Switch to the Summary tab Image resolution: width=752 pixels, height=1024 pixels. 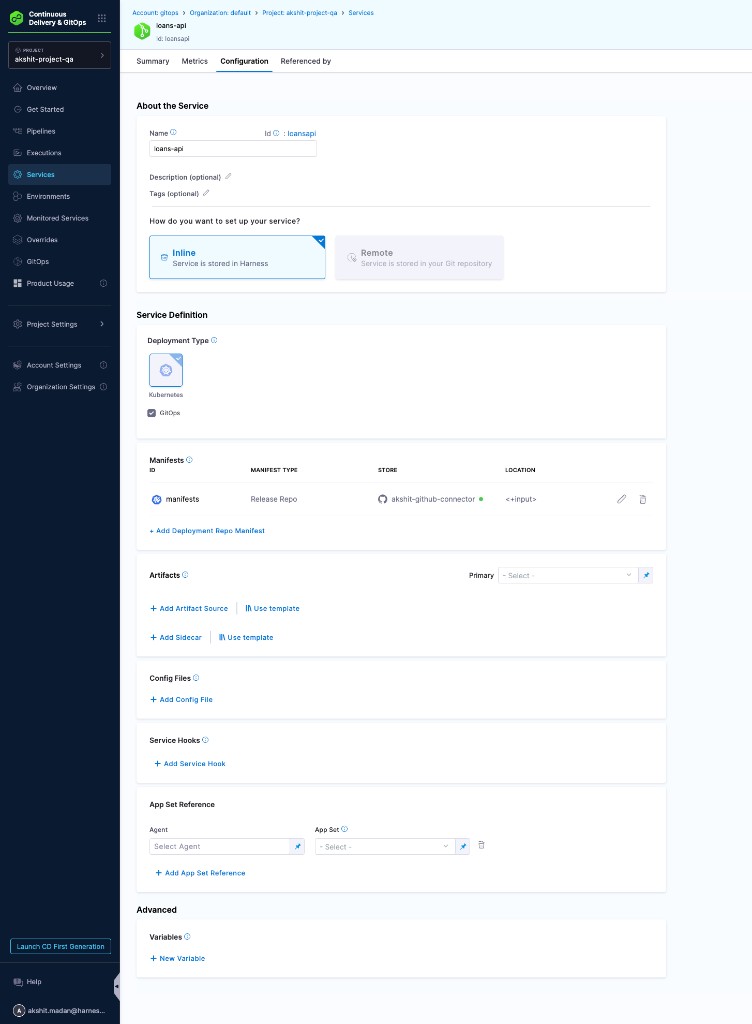[152, 61]
